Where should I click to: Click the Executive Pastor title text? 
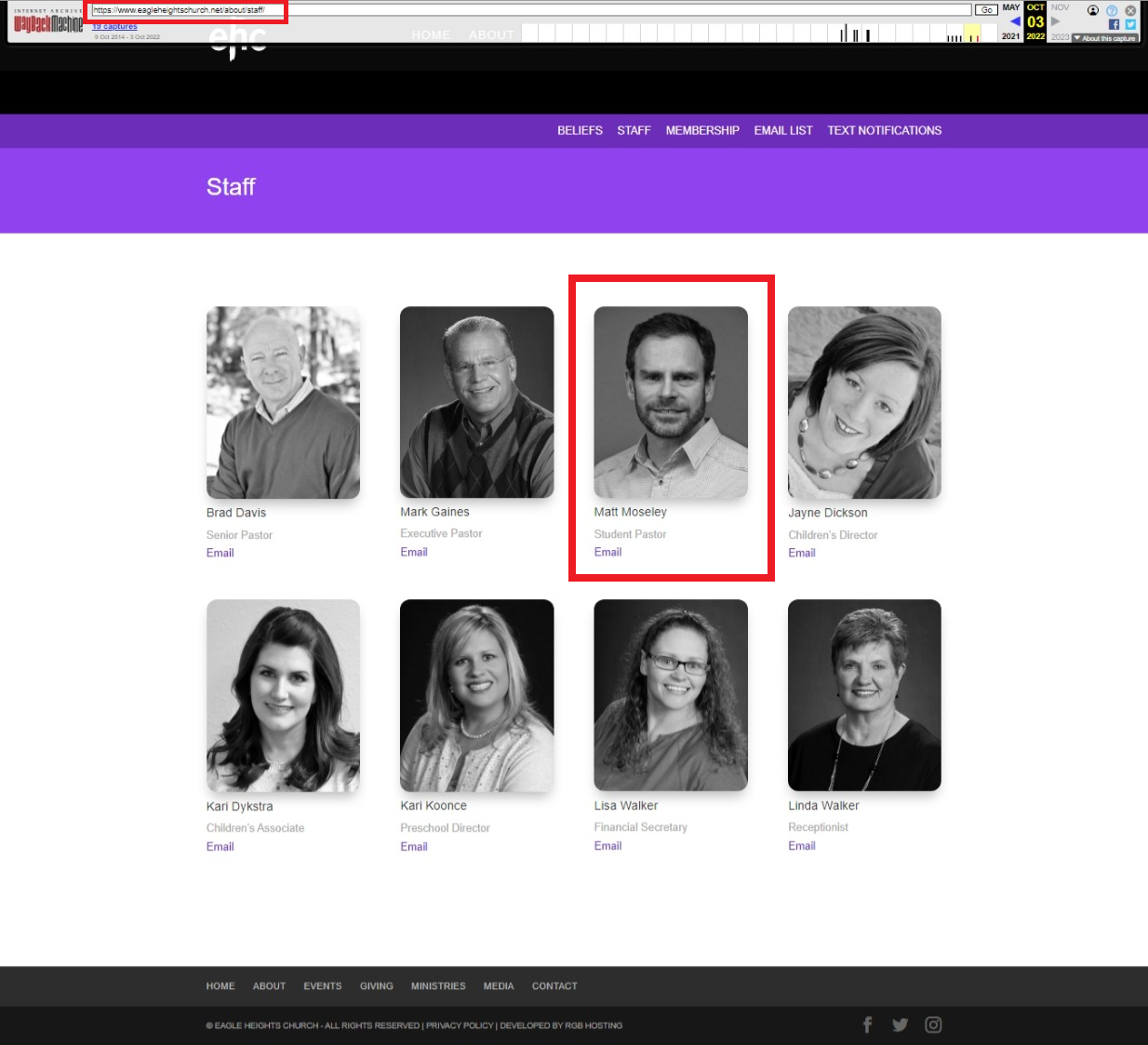[x=441, y=533]
